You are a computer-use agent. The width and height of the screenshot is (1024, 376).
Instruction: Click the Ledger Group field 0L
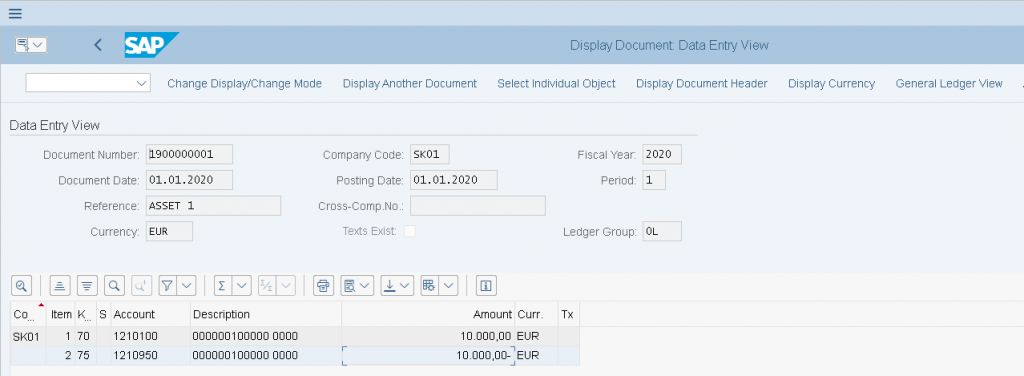point(662,231)
